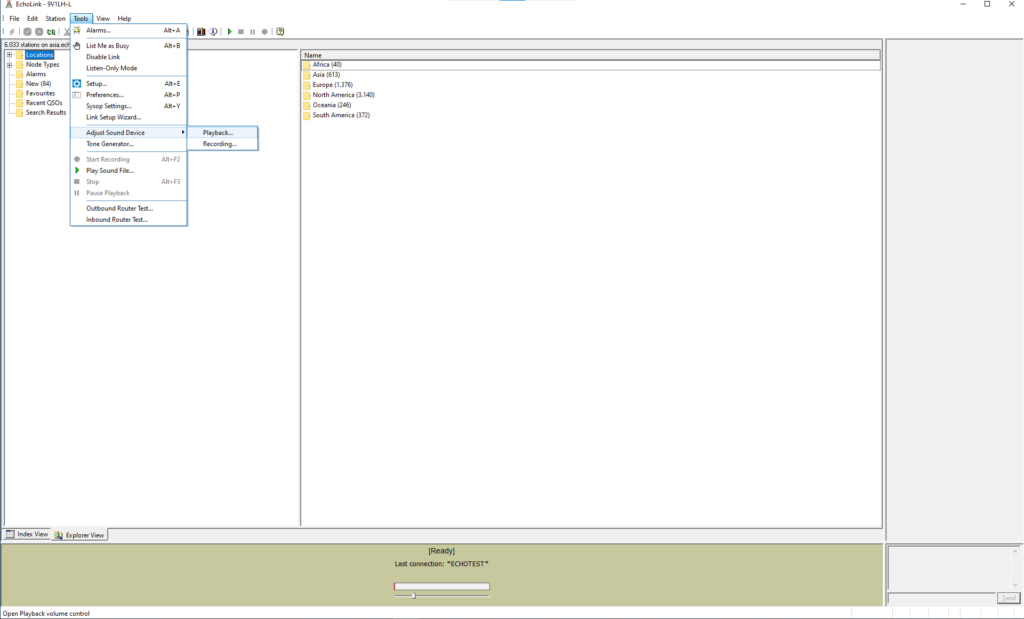The image size is (1024, 619).
Task: Click the station info balloon toolbar icon
Action: 213,31
